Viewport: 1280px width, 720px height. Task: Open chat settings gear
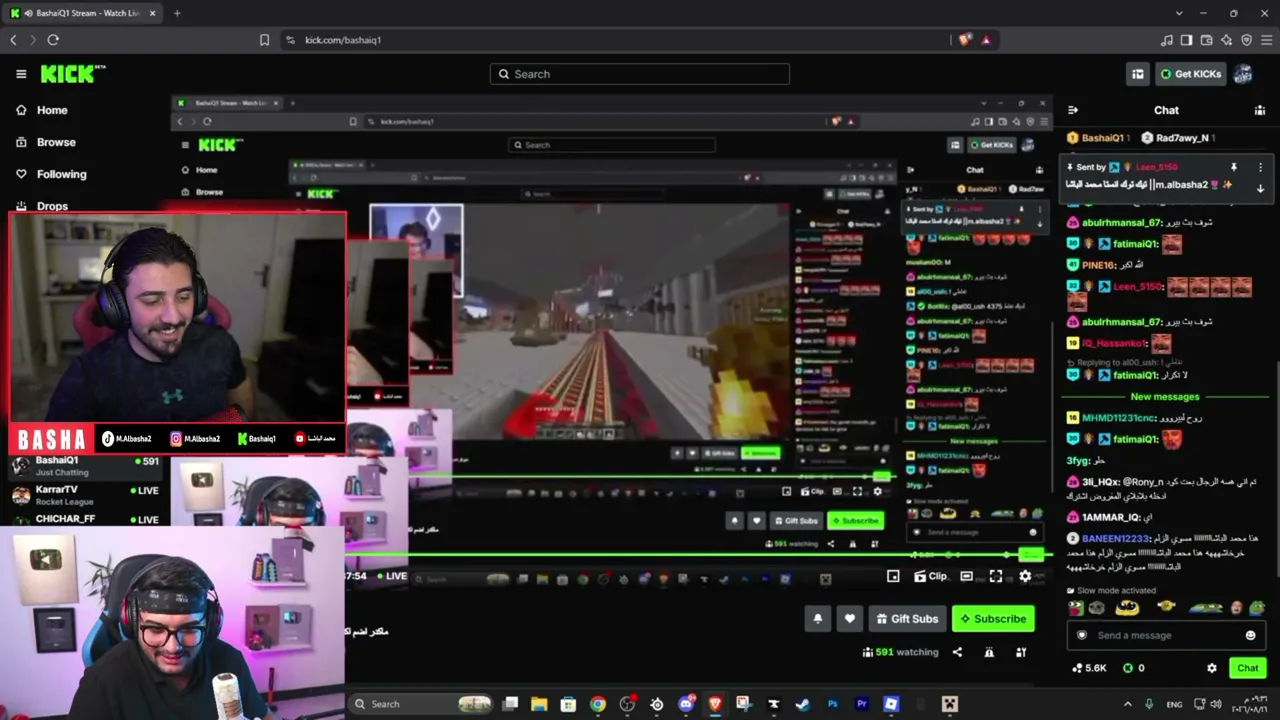click(1212, 668)
